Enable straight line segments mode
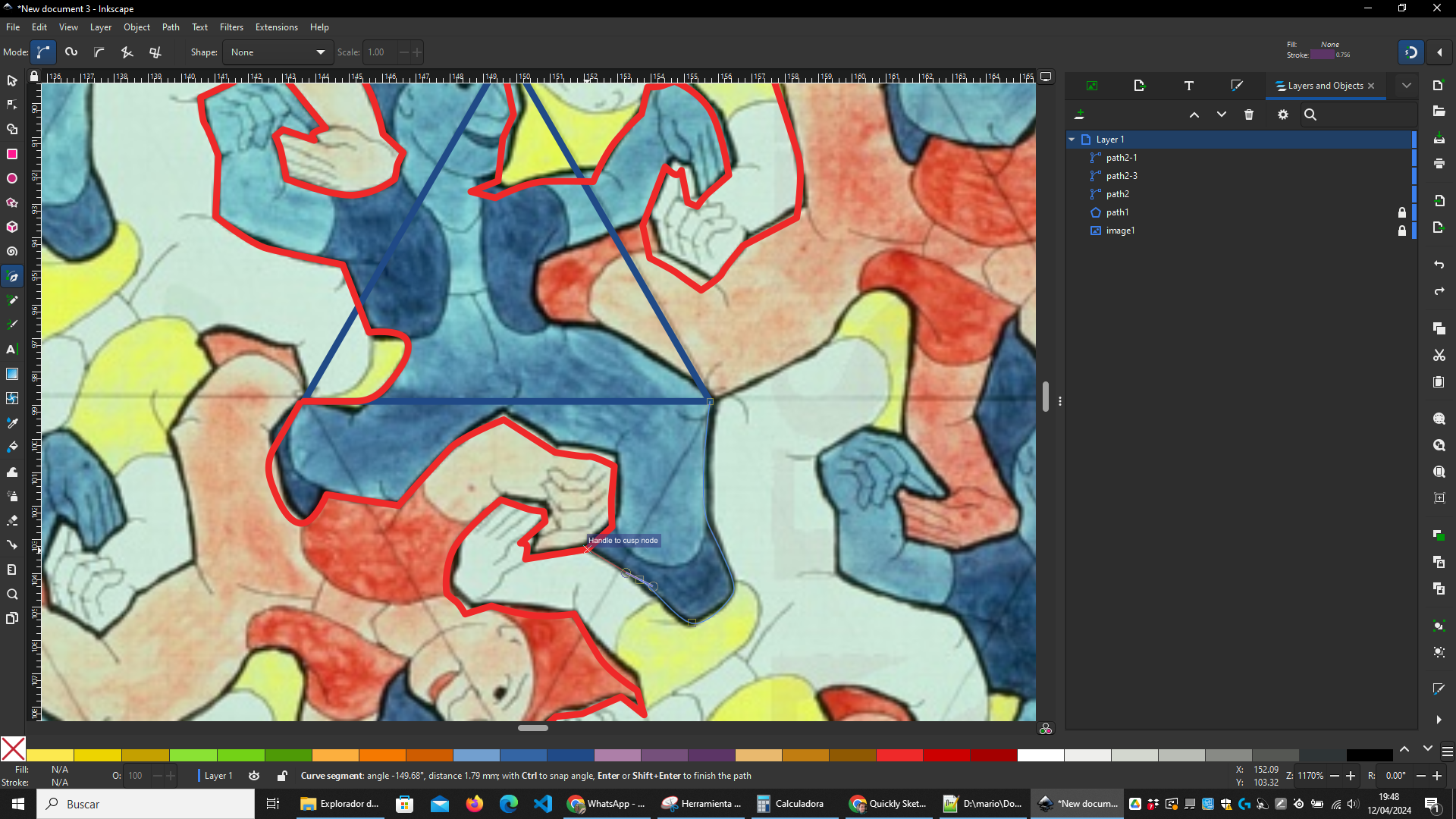The height and width of the screenshot is (819, 1456). [x=127, y=52]
